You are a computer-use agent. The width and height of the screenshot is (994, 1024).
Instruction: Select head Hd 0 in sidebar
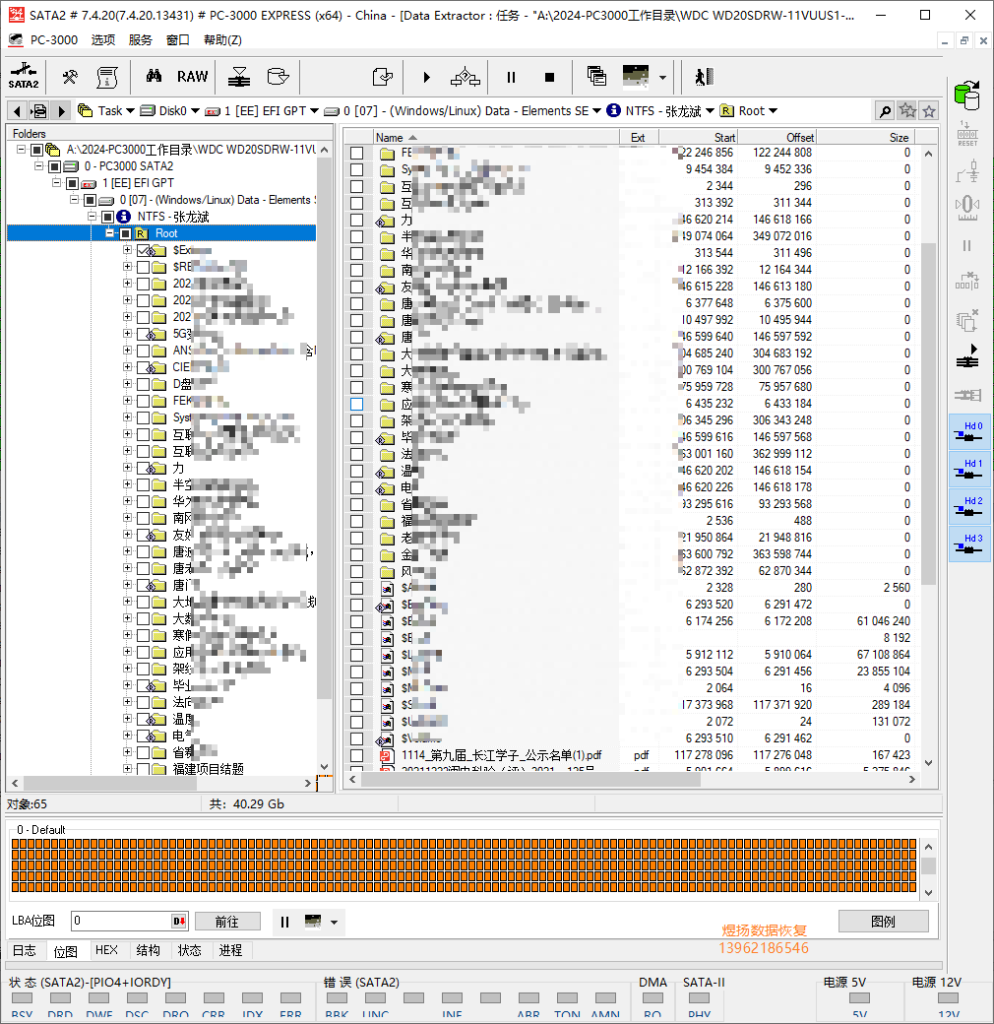(x=969, y=432)
